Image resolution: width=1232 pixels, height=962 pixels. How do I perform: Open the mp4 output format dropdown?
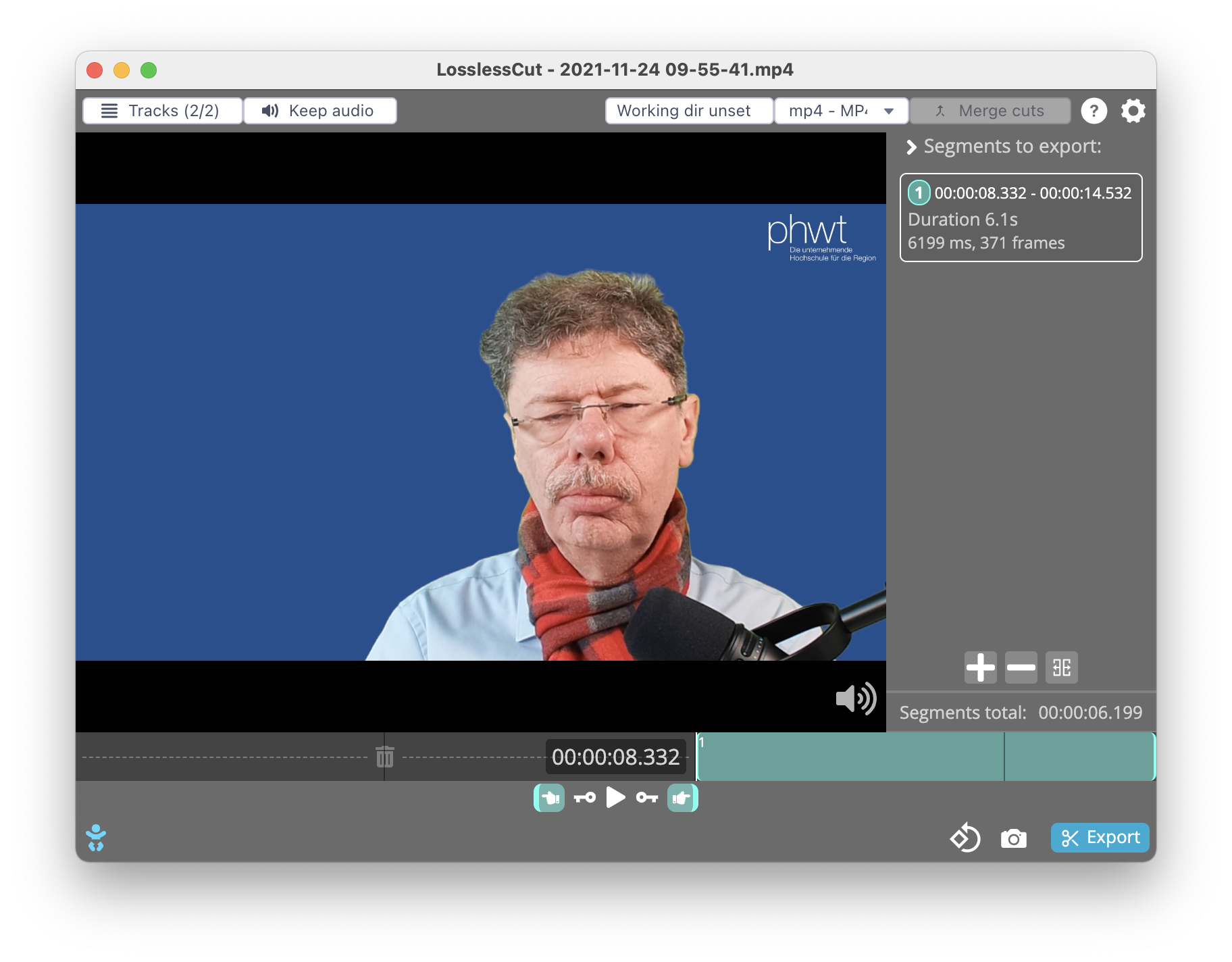pyautogui.click(x=841, y=111)
